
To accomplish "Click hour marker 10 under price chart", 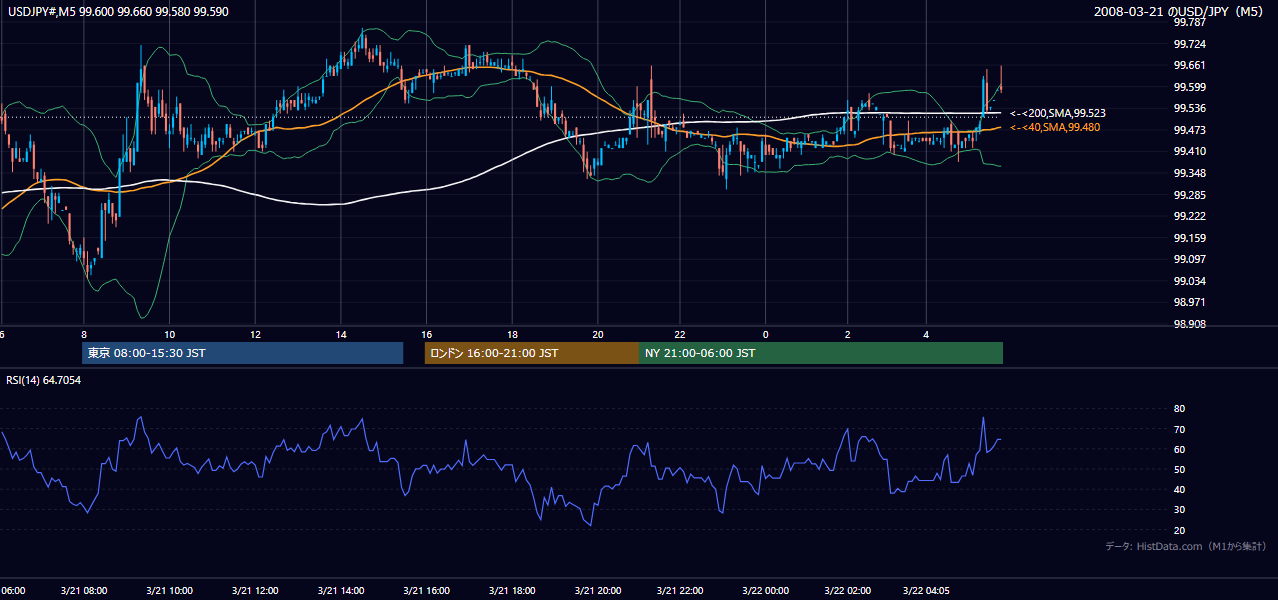I will (x=169, y=334).
